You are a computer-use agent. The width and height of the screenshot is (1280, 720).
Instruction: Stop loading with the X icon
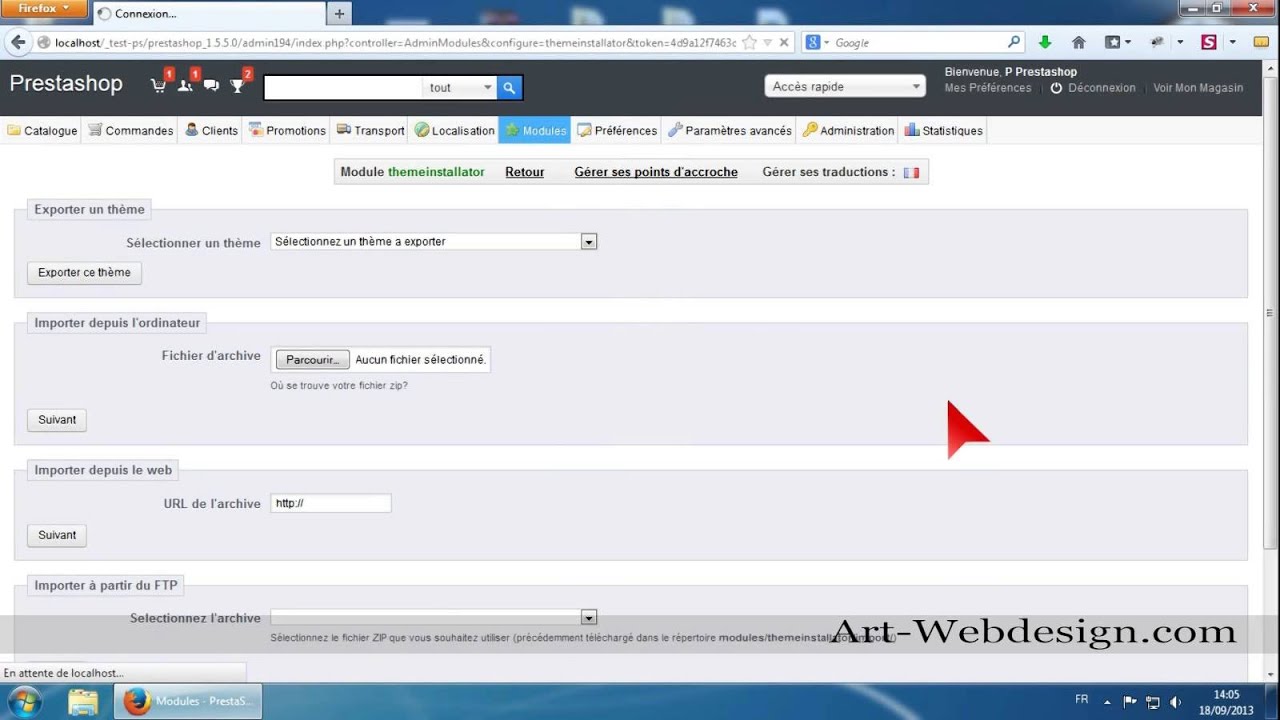(784, 43)
